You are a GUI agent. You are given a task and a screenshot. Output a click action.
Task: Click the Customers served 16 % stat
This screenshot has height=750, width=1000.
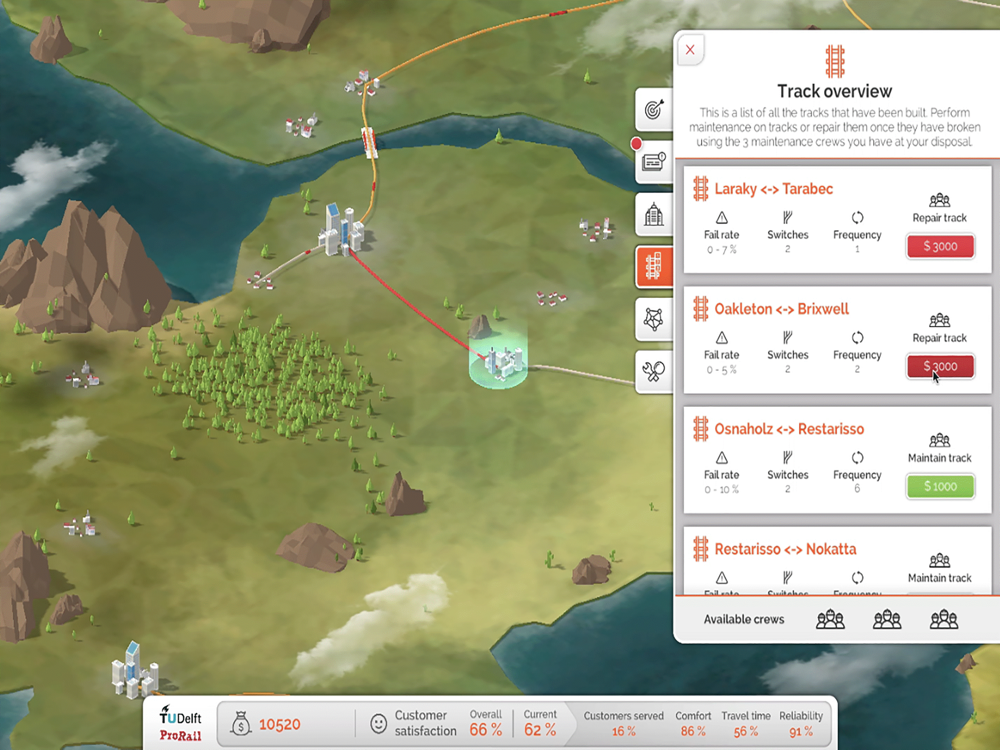point(624,723)
